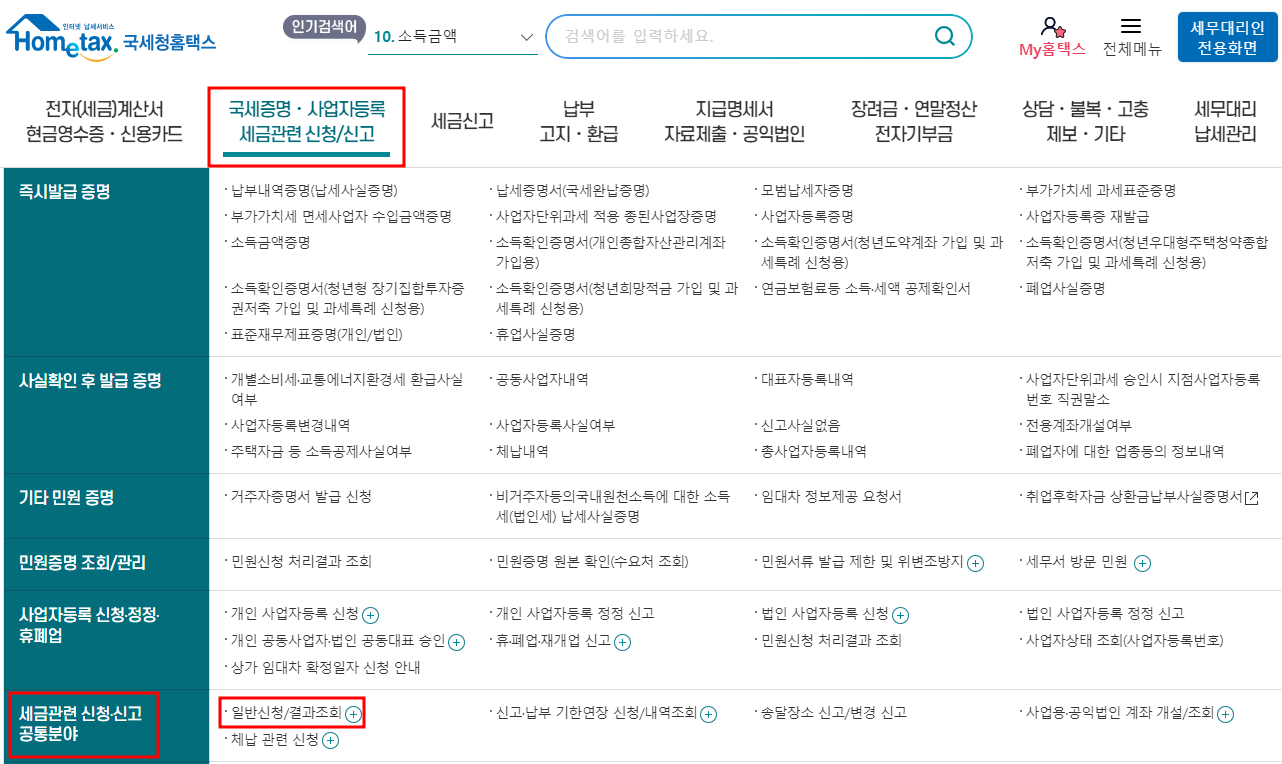Open 사업자등록증명 link

807,216
